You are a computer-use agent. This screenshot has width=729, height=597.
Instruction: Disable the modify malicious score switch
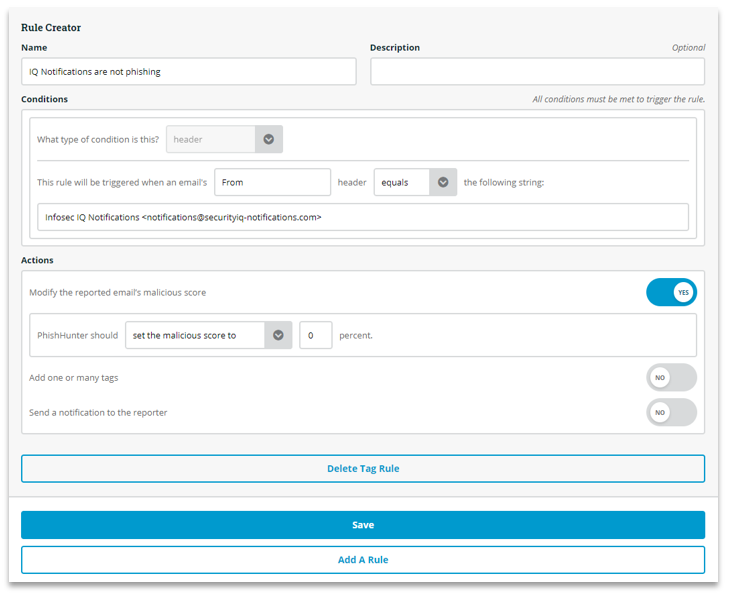[671, 292]
